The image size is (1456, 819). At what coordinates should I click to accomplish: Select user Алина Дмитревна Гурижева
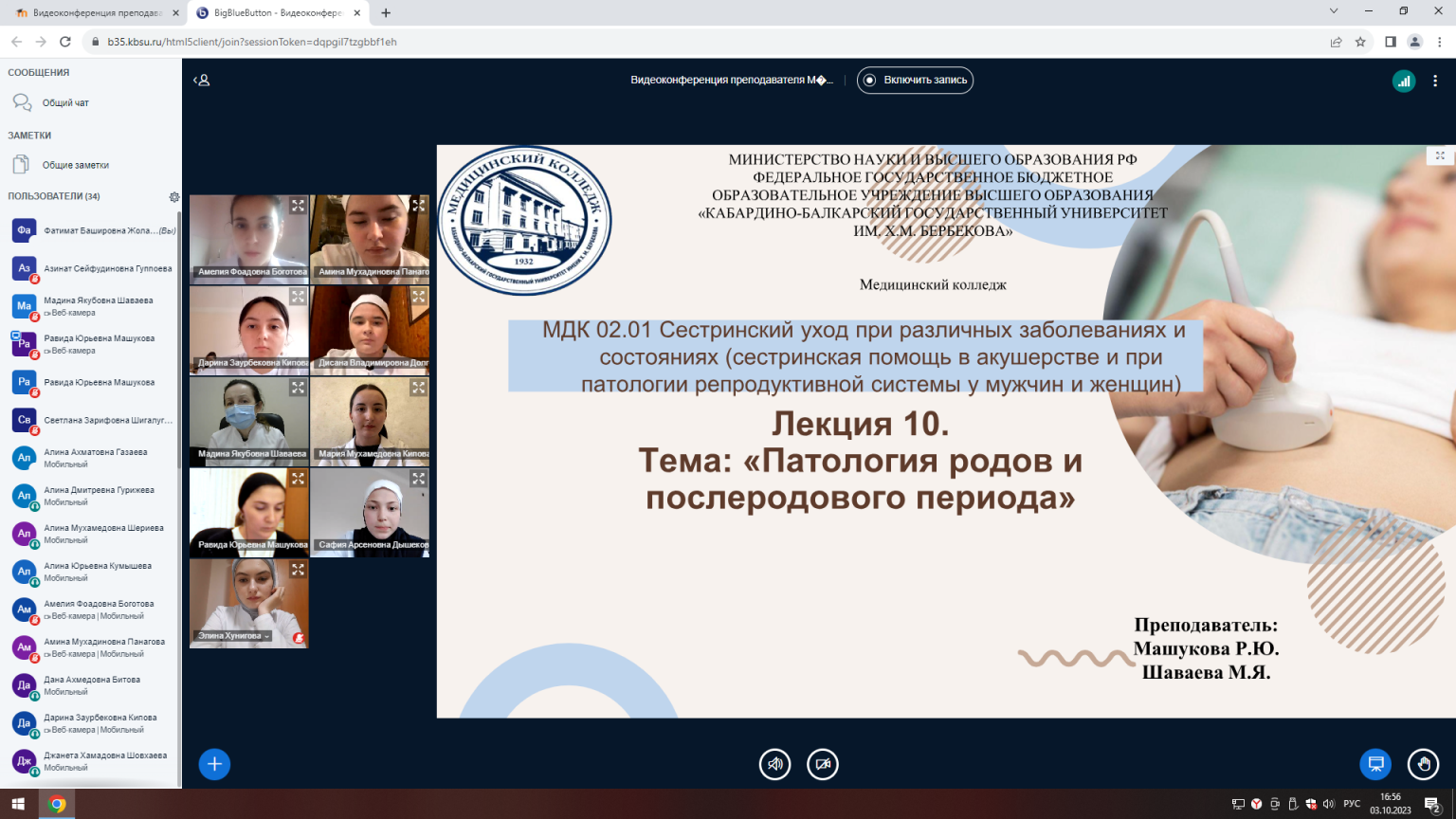click(x=92, y=496)
